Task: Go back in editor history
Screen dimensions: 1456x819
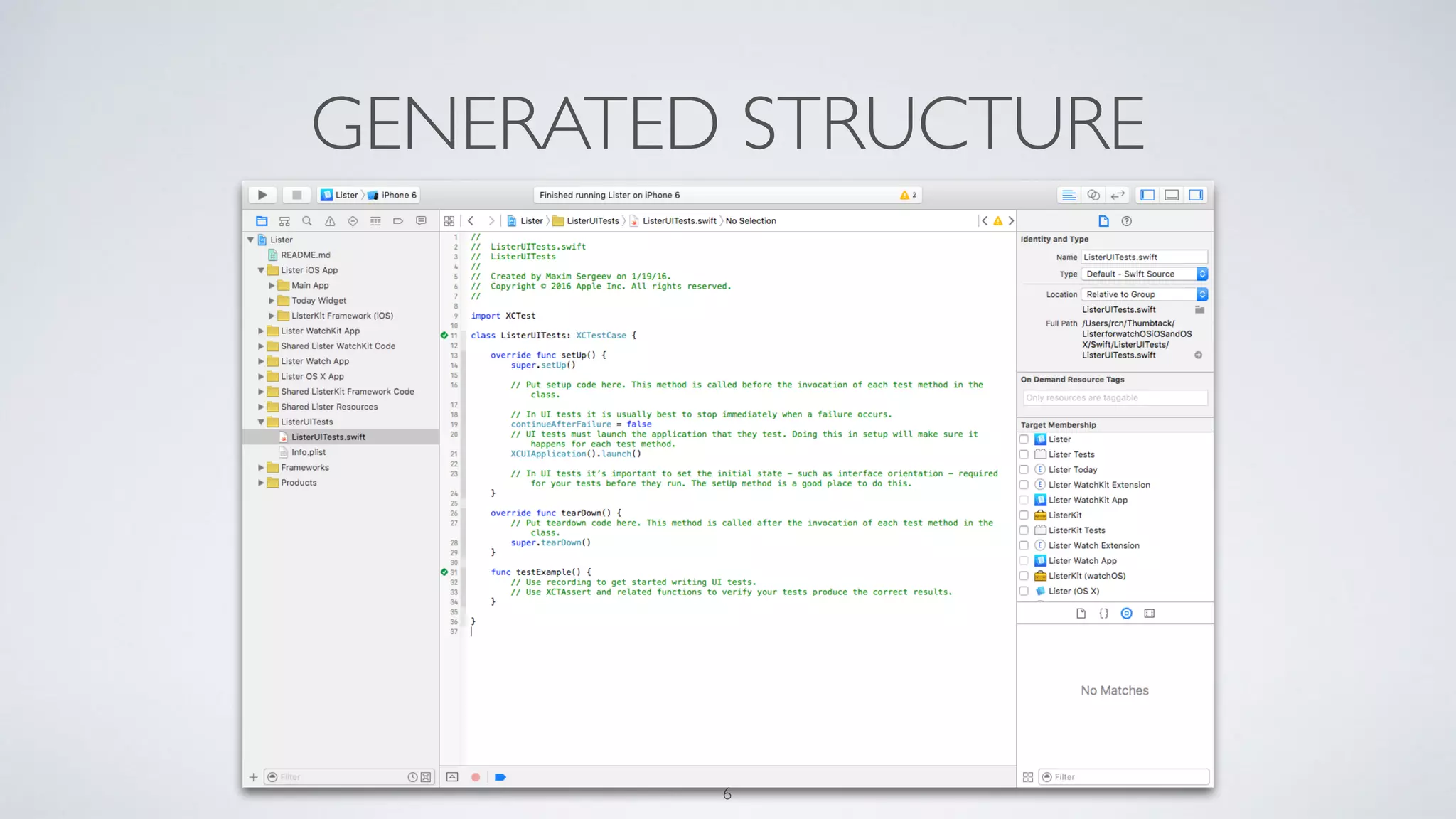Action: pyautogui.click(x=471, y=221)
